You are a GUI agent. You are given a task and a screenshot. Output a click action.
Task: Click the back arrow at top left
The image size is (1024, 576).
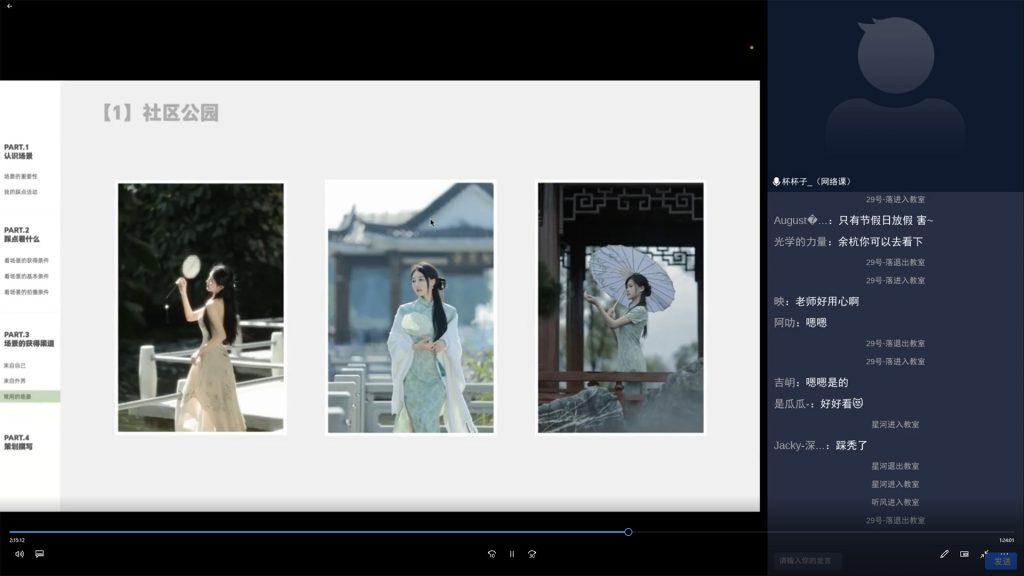[x=9, y=6]
